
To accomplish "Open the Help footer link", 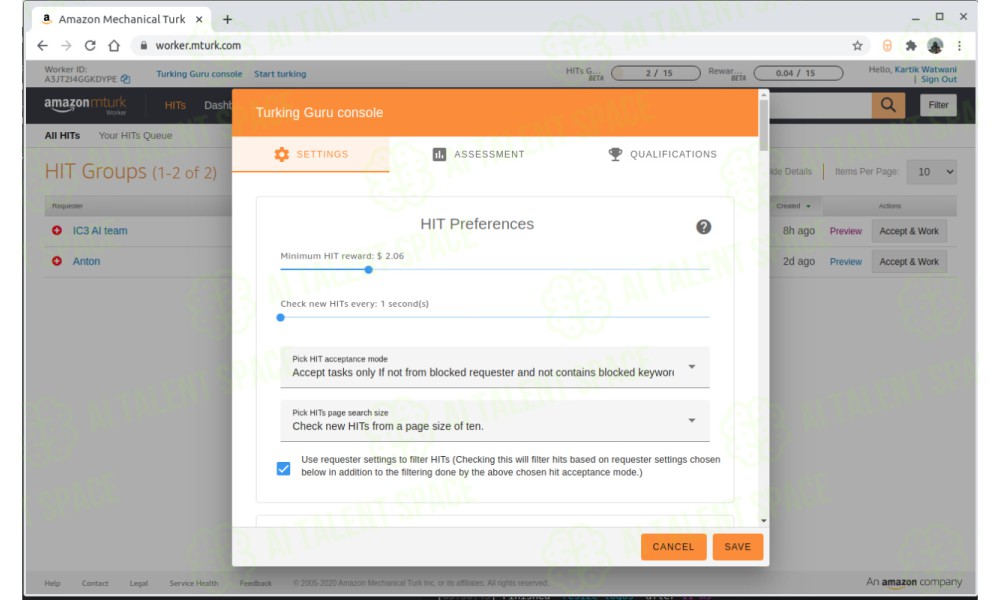I will pos(52,583).
